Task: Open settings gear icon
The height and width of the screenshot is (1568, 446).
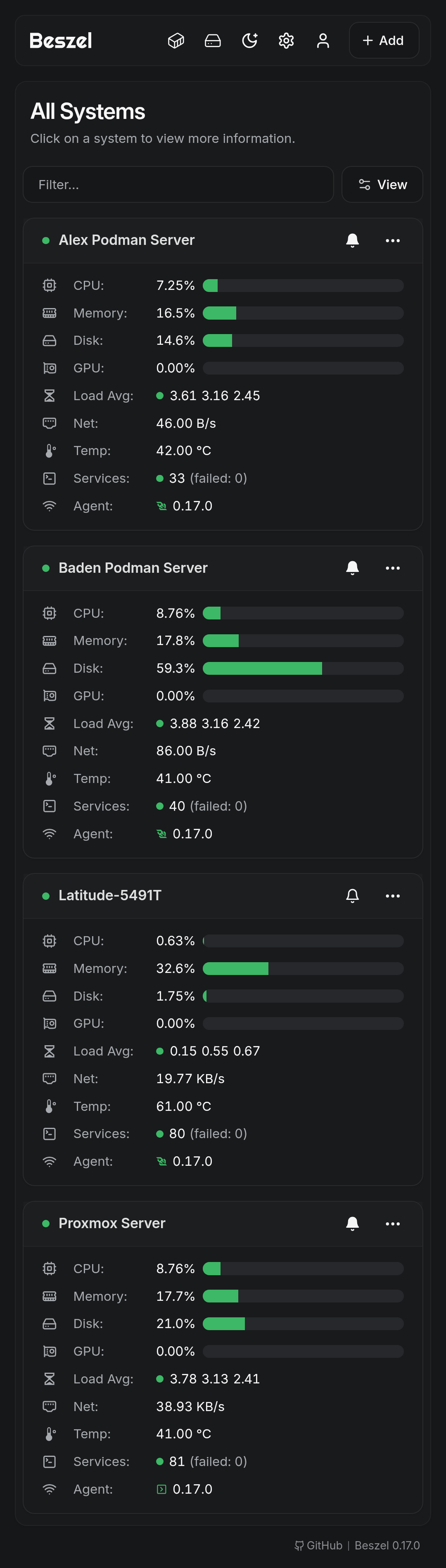Action: pyautogui.click(x=286, y=41)
